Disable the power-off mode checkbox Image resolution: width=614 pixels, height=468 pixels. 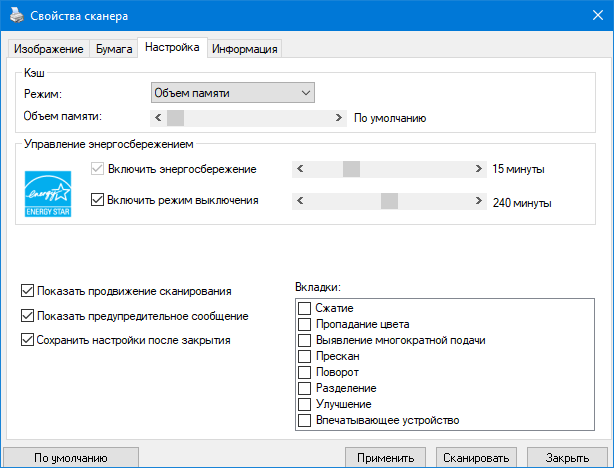(x=97, y=200)
